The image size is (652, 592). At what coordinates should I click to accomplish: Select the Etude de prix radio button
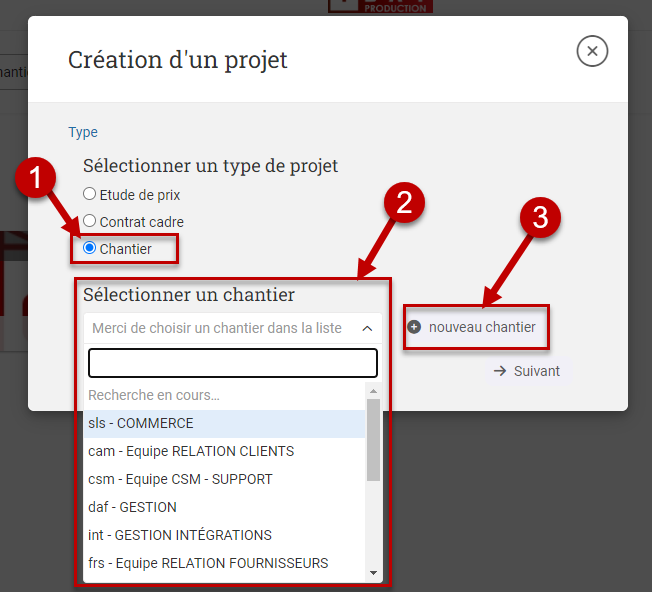pos(90,194)
